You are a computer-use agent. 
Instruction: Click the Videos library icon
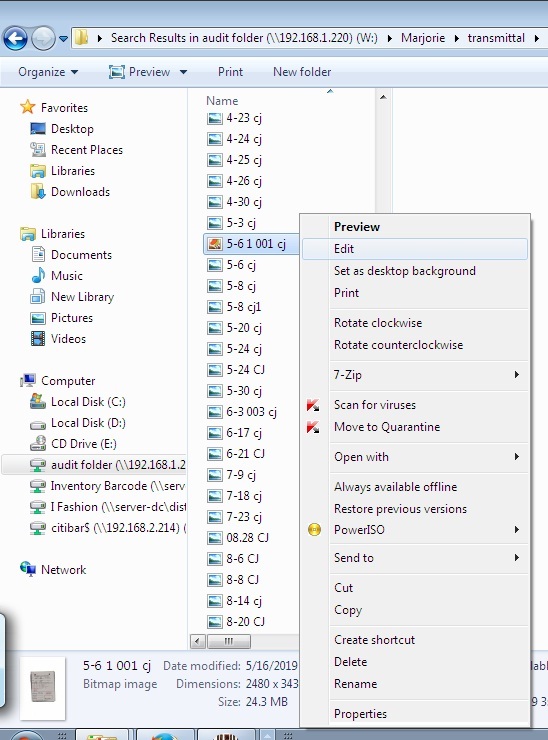point(38,339)
